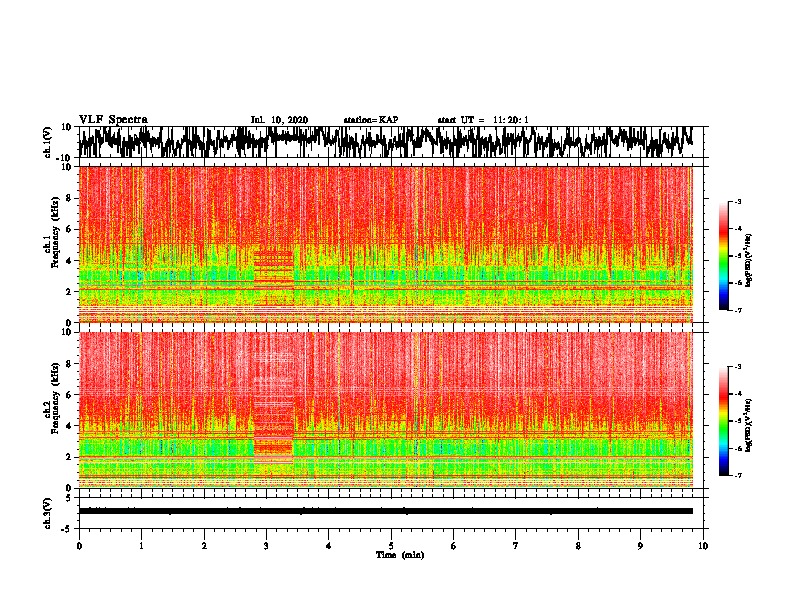Click the ch.1 voltage waveform trace
The width and height of the screenshot is (792, 612).
point(386,142)
